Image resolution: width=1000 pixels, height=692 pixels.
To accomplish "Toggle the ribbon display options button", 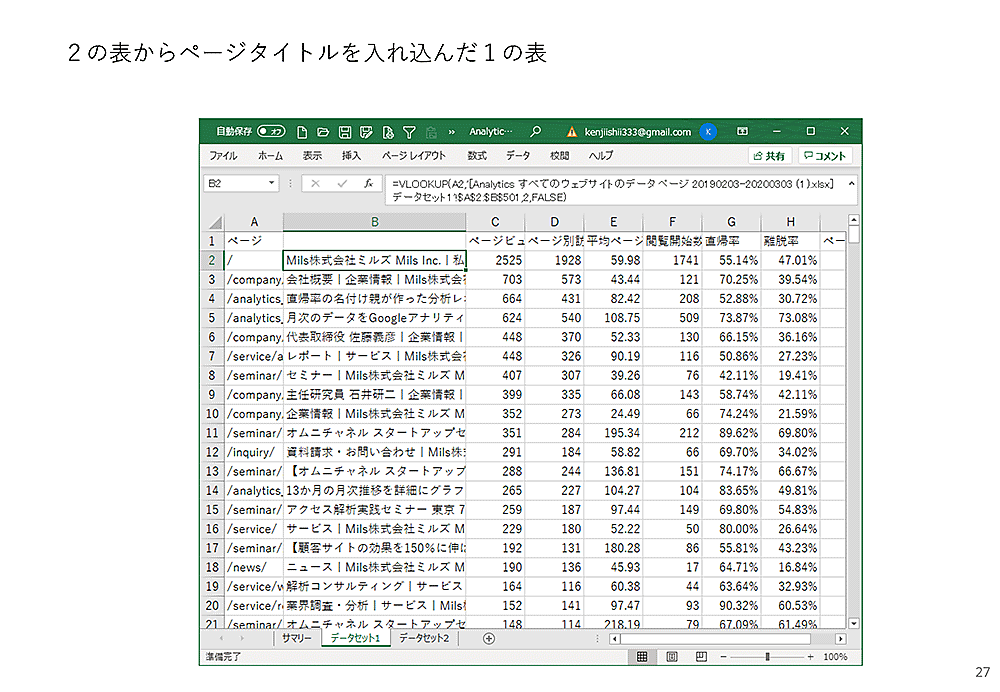I will pos(743,132).
